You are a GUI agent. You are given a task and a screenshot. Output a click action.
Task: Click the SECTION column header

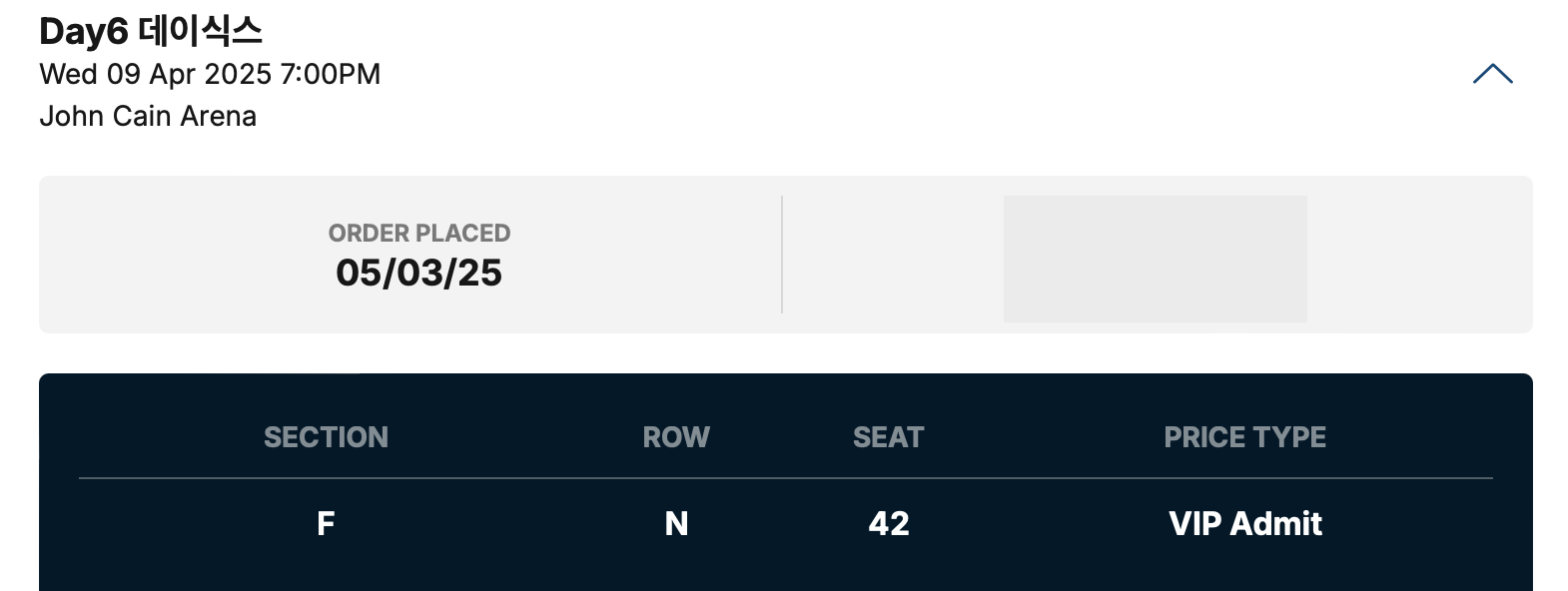click(326, 437)
